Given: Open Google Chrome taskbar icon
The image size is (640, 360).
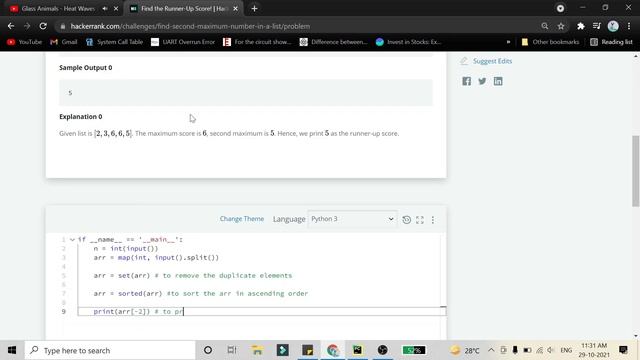Looking at the screenshot, I should [333, 350].
